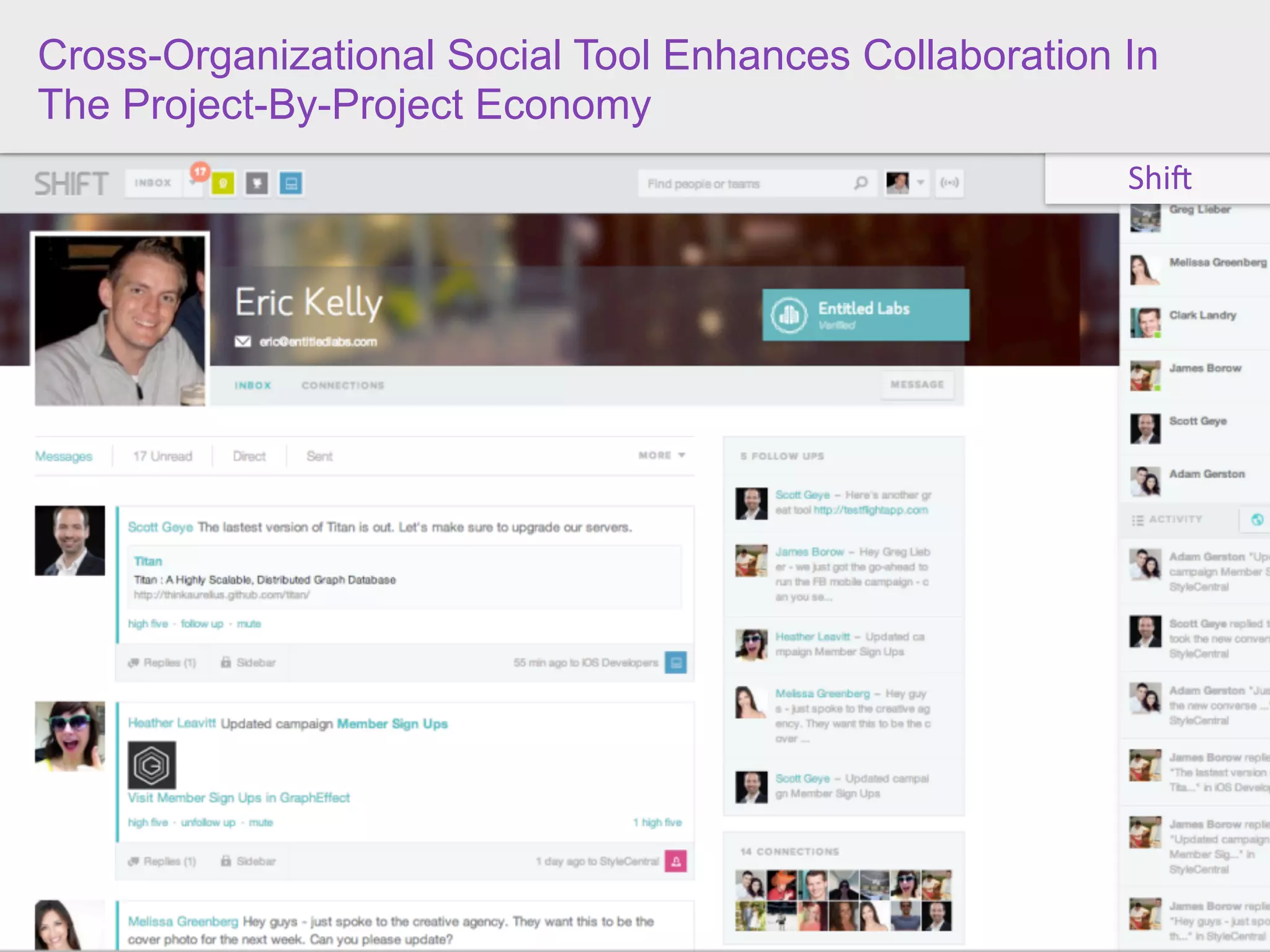Select the 17 Unread filter

[162, 456]
